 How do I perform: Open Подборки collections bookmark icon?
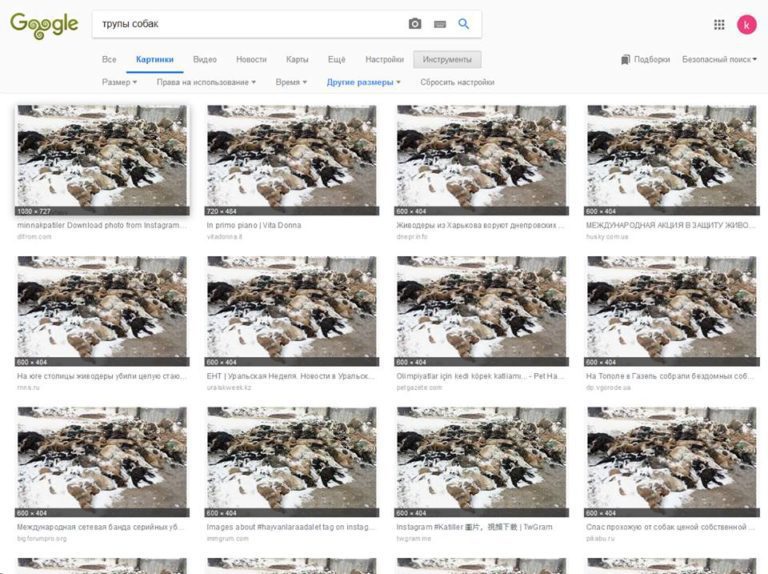(625, 59)
